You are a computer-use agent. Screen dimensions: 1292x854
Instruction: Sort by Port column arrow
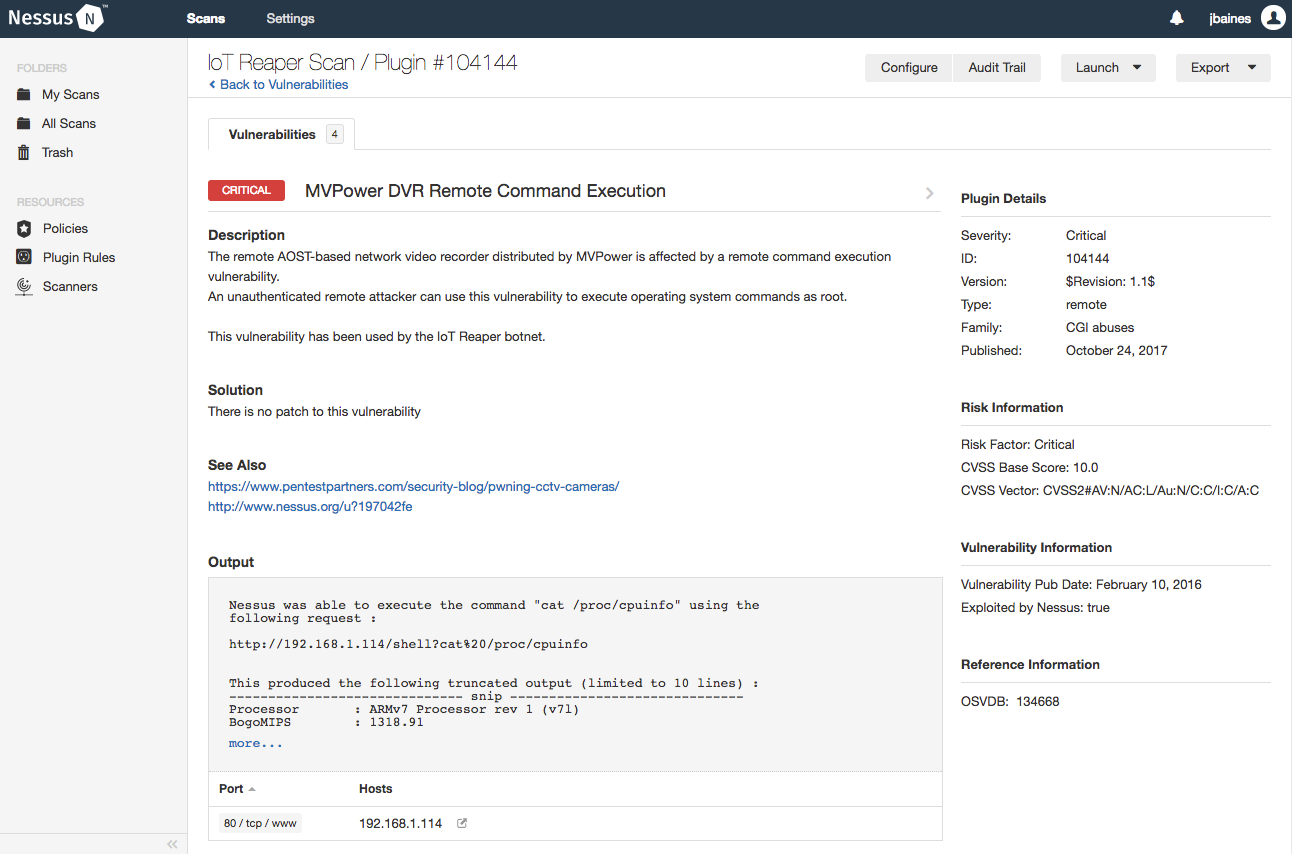tap(252, 789)
